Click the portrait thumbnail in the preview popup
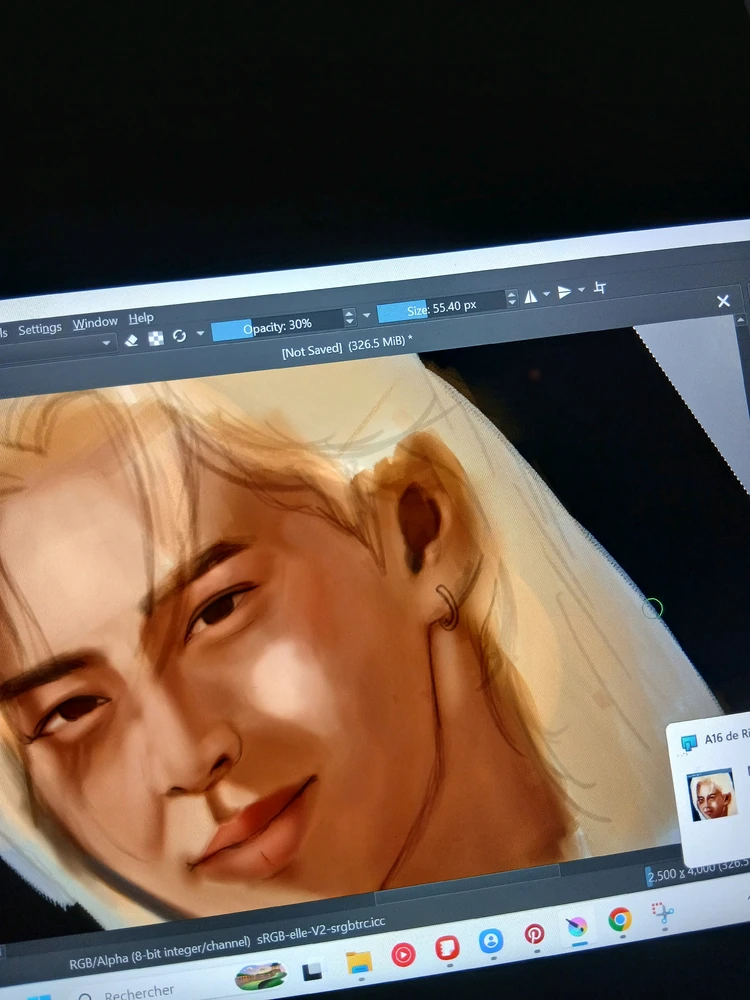The image size is (750, 1000). coord(712,795)
